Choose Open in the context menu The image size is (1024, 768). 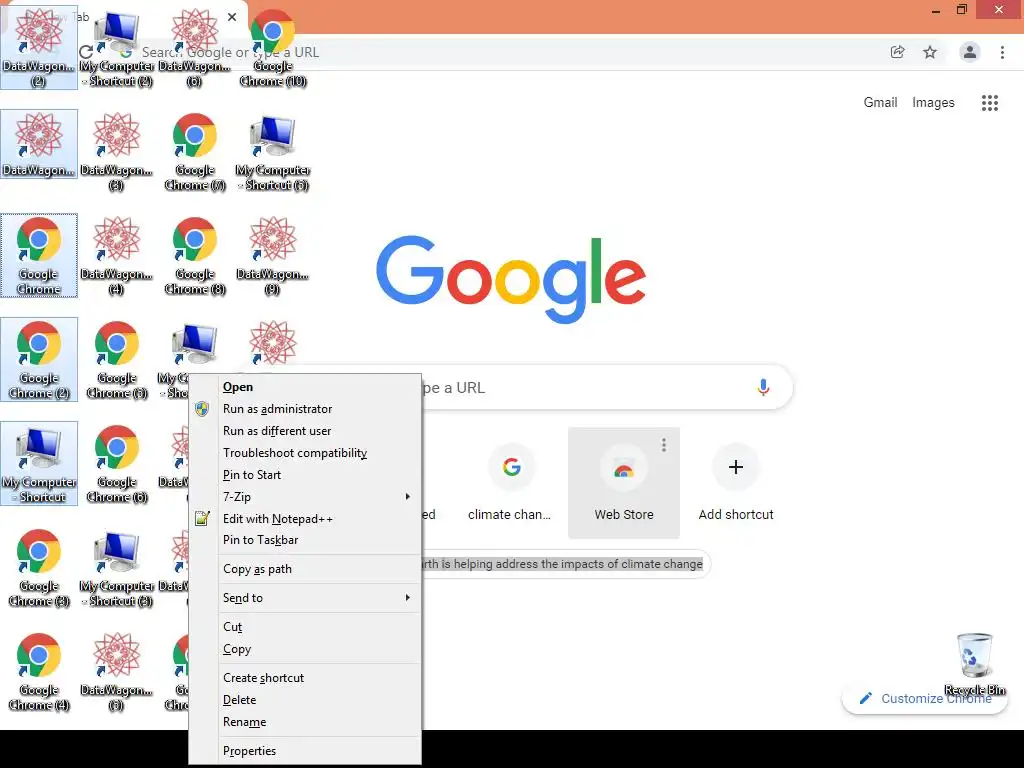pos(319,387)
